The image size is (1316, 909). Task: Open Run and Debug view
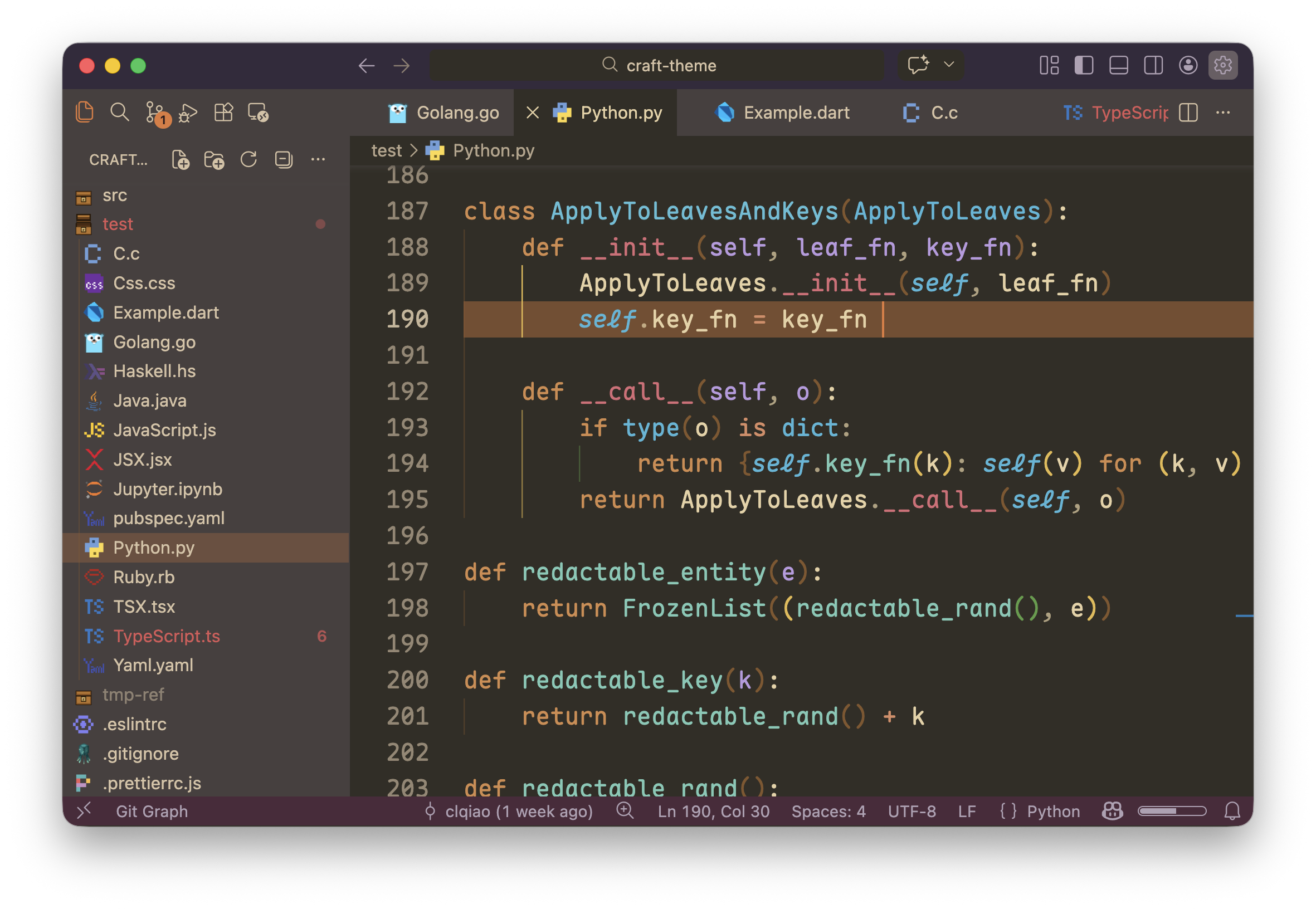(x=188, y=112)
